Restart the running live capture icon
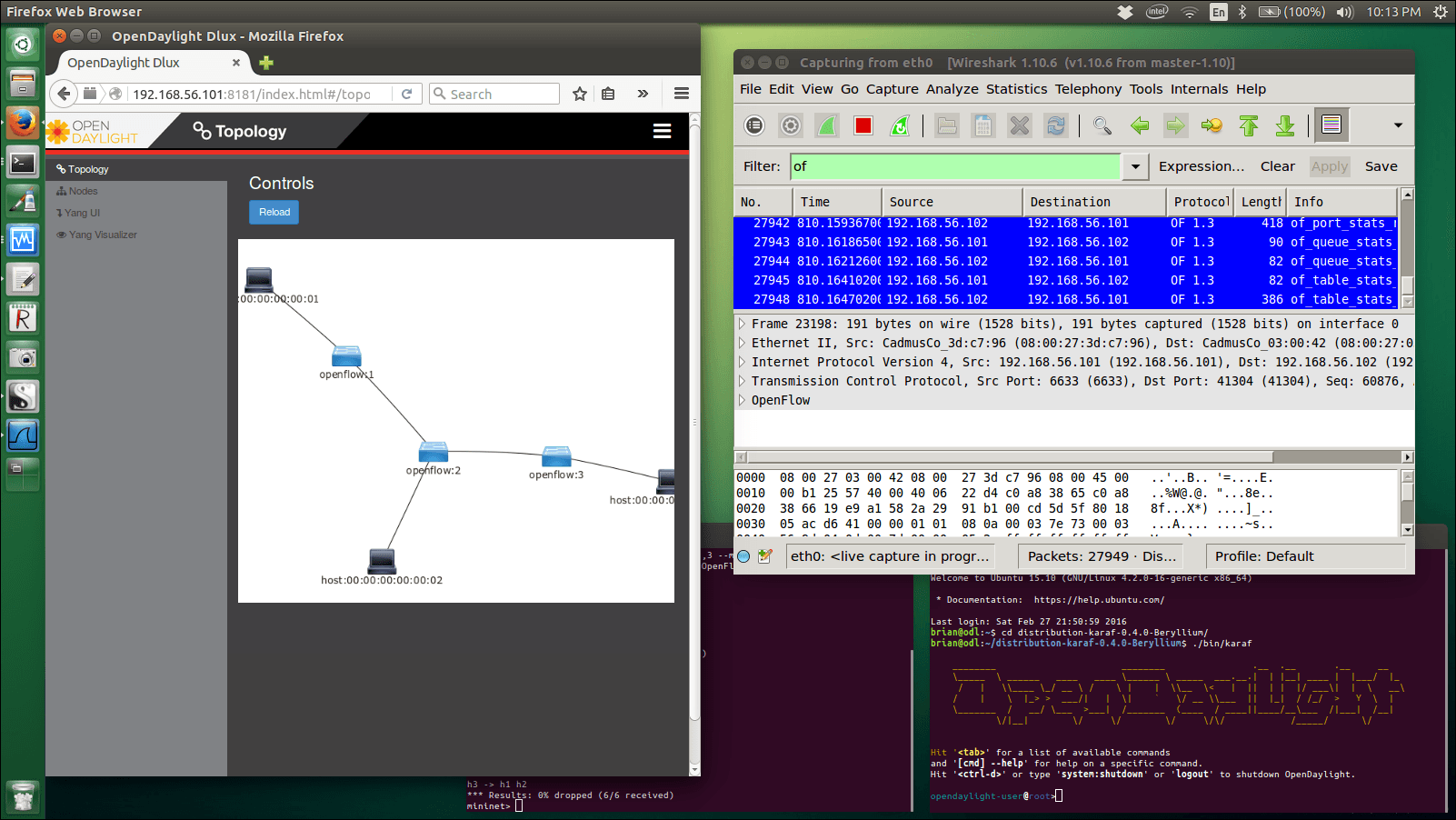The height and width of the screenshot is (820, 1456). (x=900, y=125)
